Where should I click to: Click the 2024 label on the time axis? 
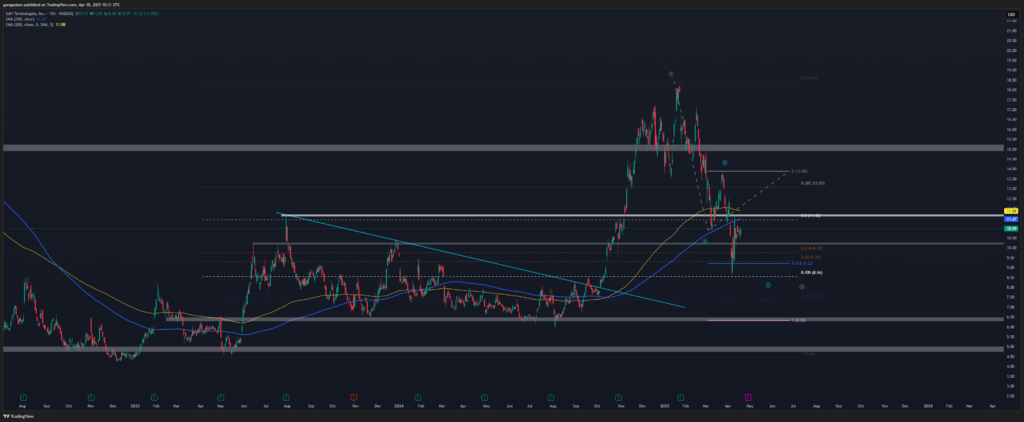(x=398, y=408)
